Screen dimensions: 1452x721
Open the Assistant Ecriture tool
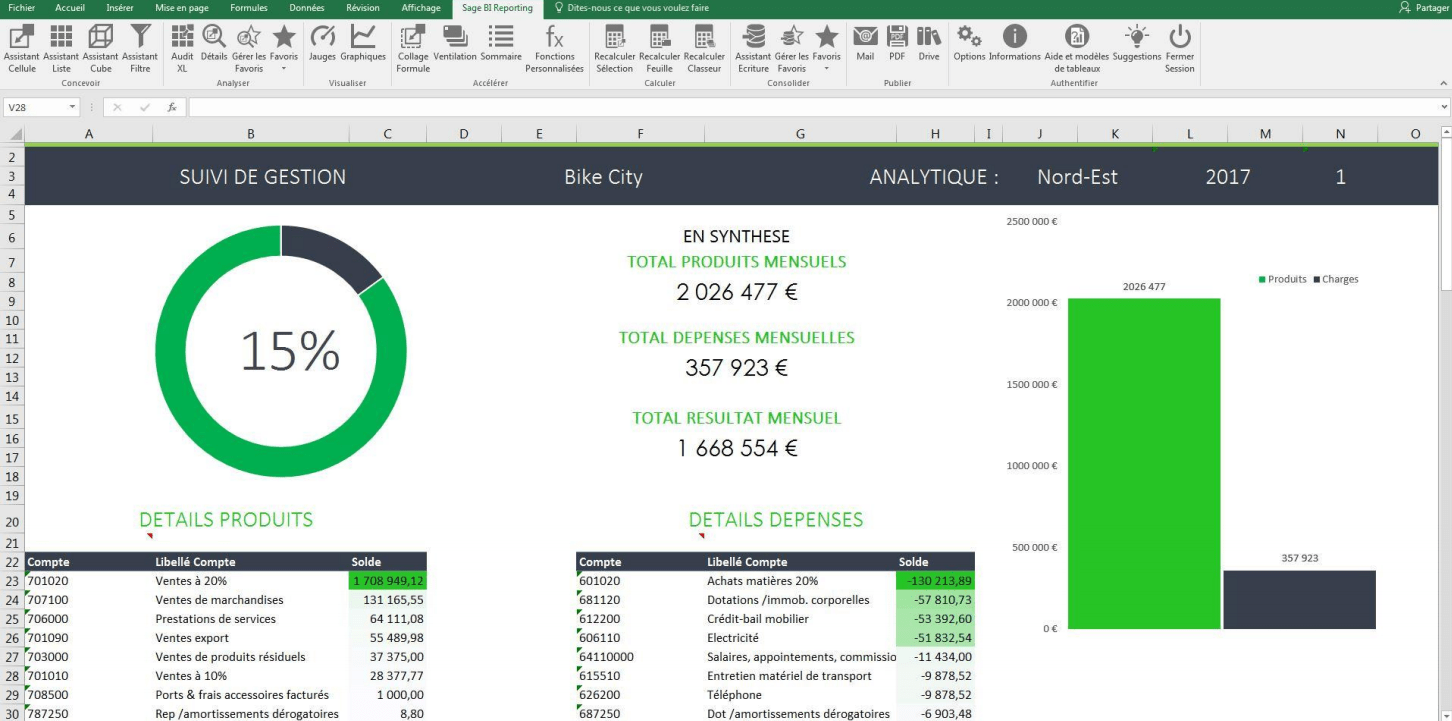click(753, 48)
